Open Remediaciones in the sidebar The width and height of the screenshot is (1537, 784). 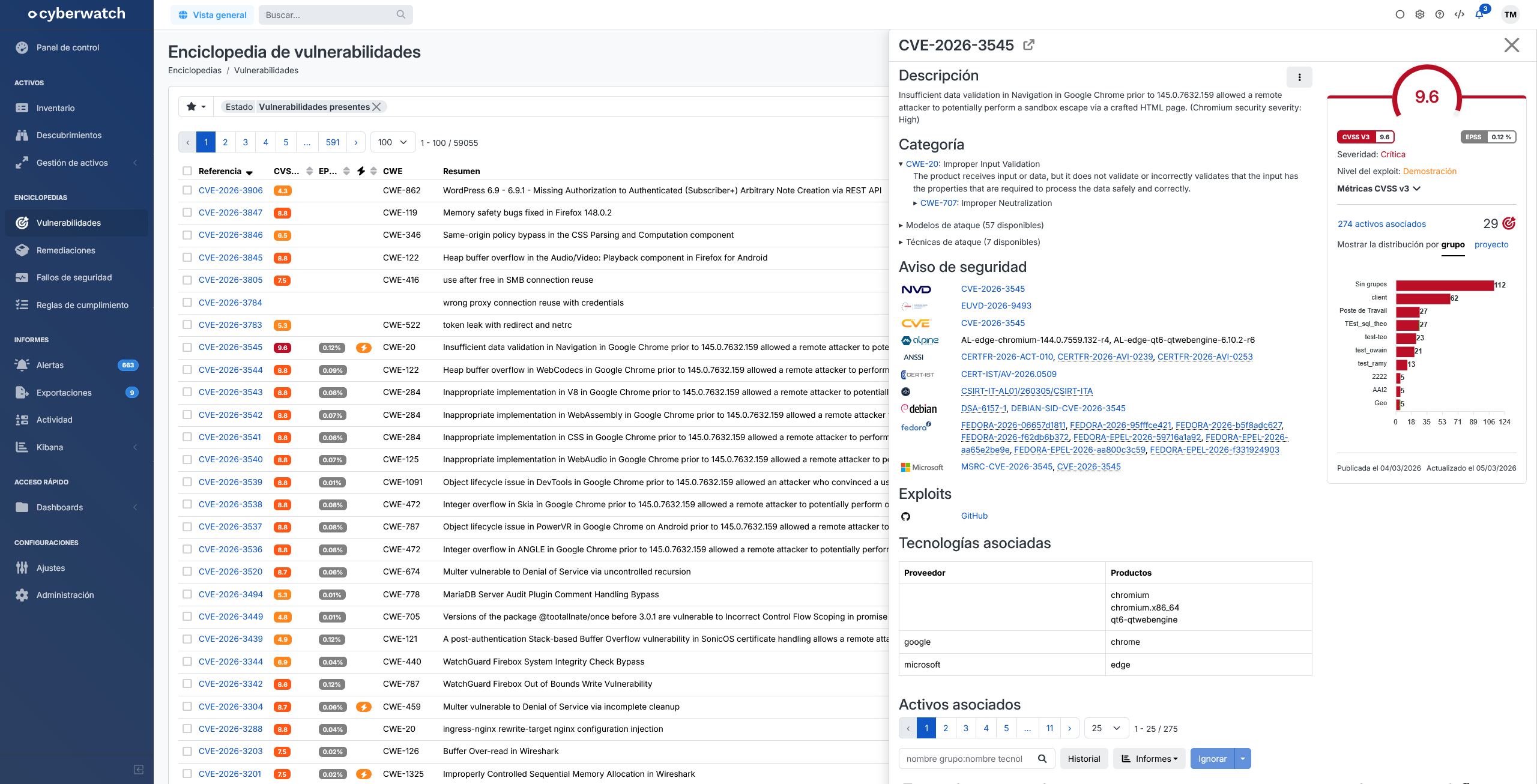click(x=66, y=250)
